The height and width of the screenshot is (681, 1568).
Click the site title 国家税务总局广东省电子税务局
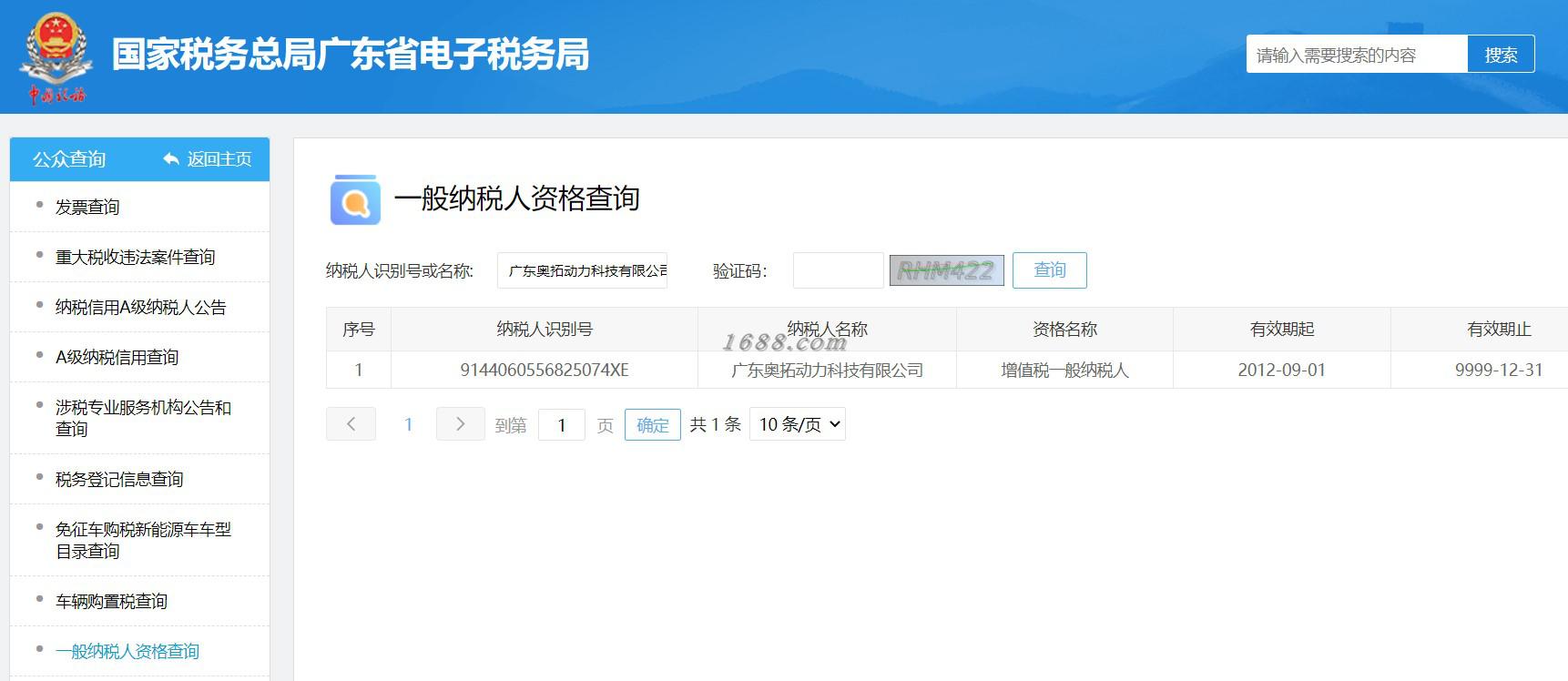[351, 55]
